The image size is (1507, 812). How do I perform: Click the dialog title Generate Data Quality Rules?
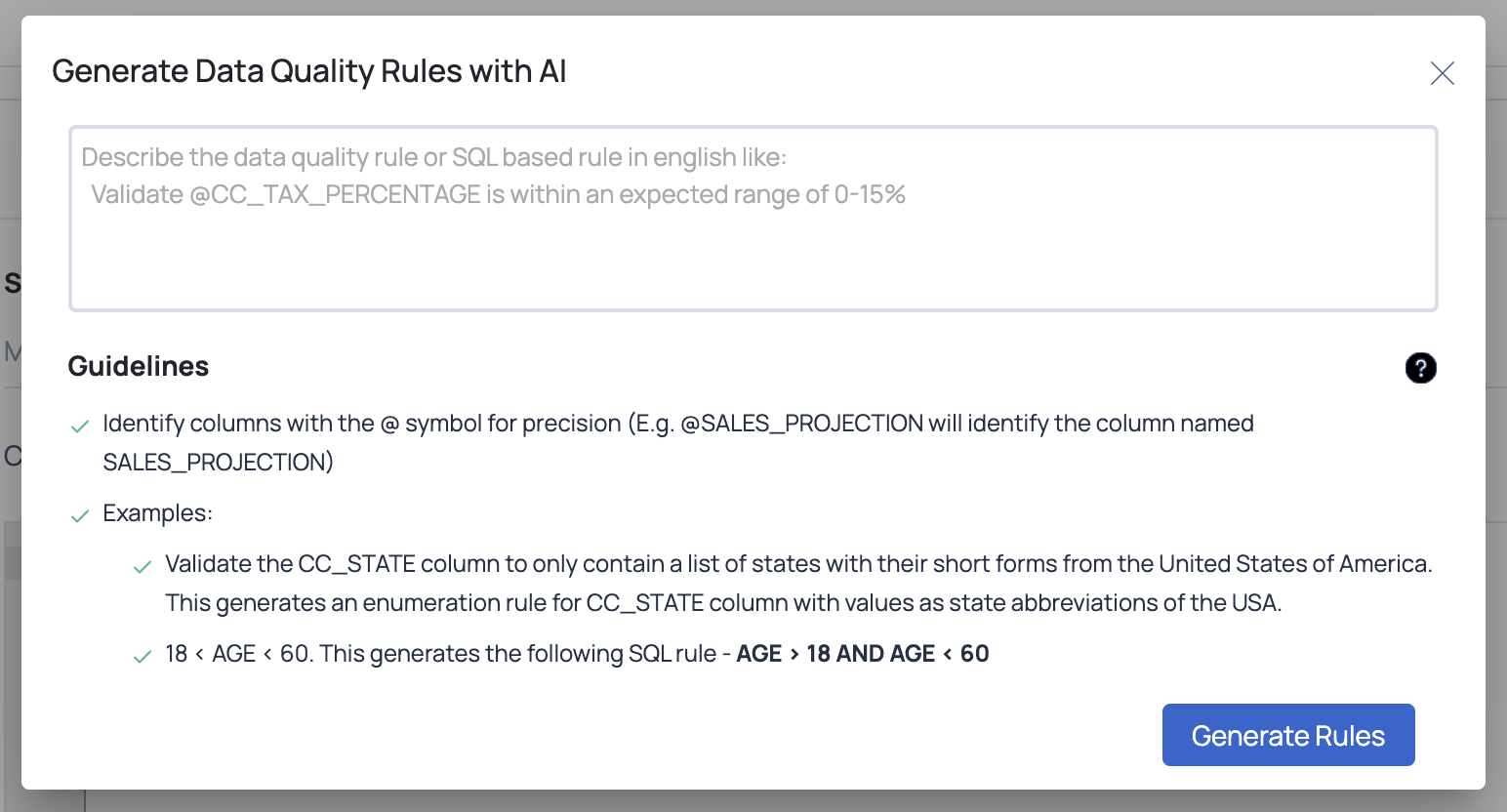pyautogui.click(x=309, y=71)
